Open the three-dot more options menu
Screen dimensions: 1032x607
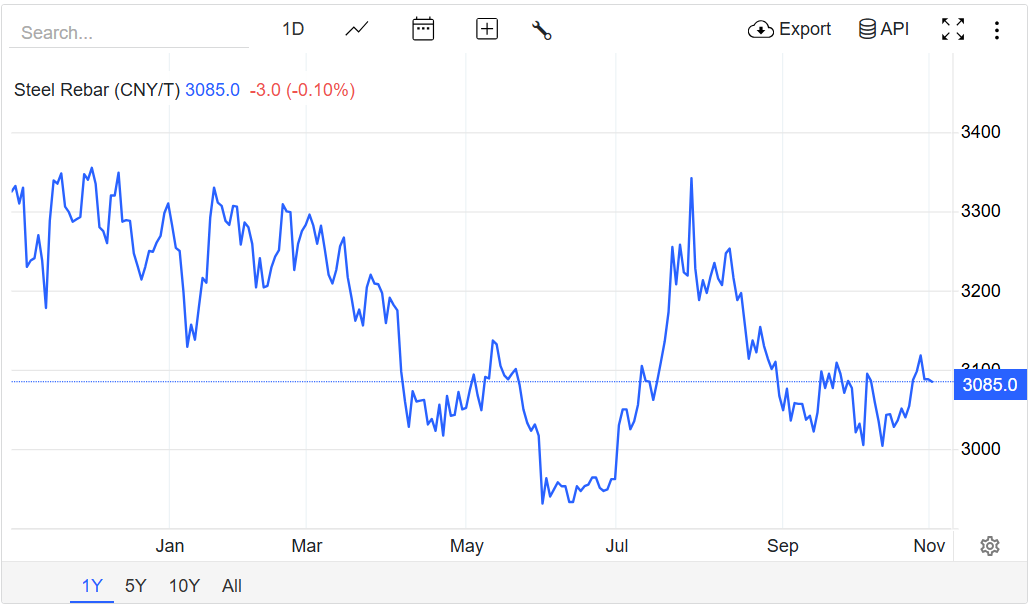pos(996,30)
